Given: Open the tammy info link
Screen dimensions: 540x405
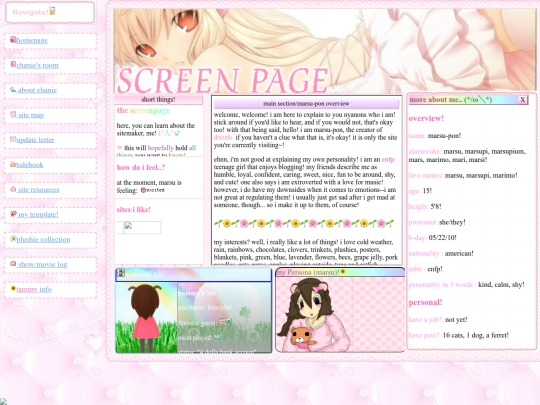Looking at the screenshot, I should tap(34, 289).
